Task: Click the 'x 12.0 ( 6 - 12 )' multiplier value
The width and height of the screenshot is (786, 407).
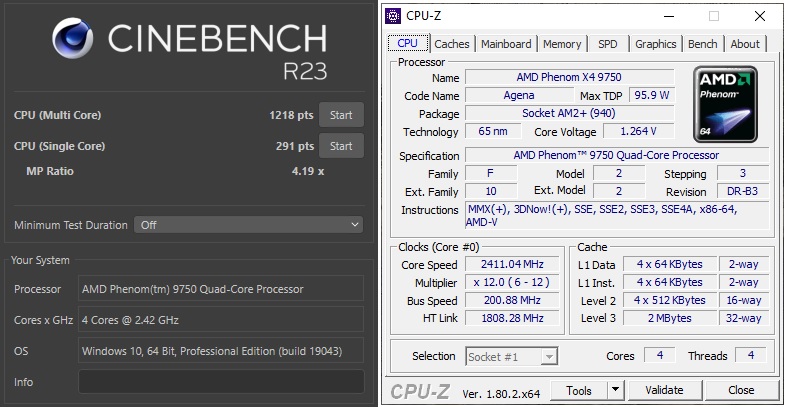Action: (x=512, y=282)
